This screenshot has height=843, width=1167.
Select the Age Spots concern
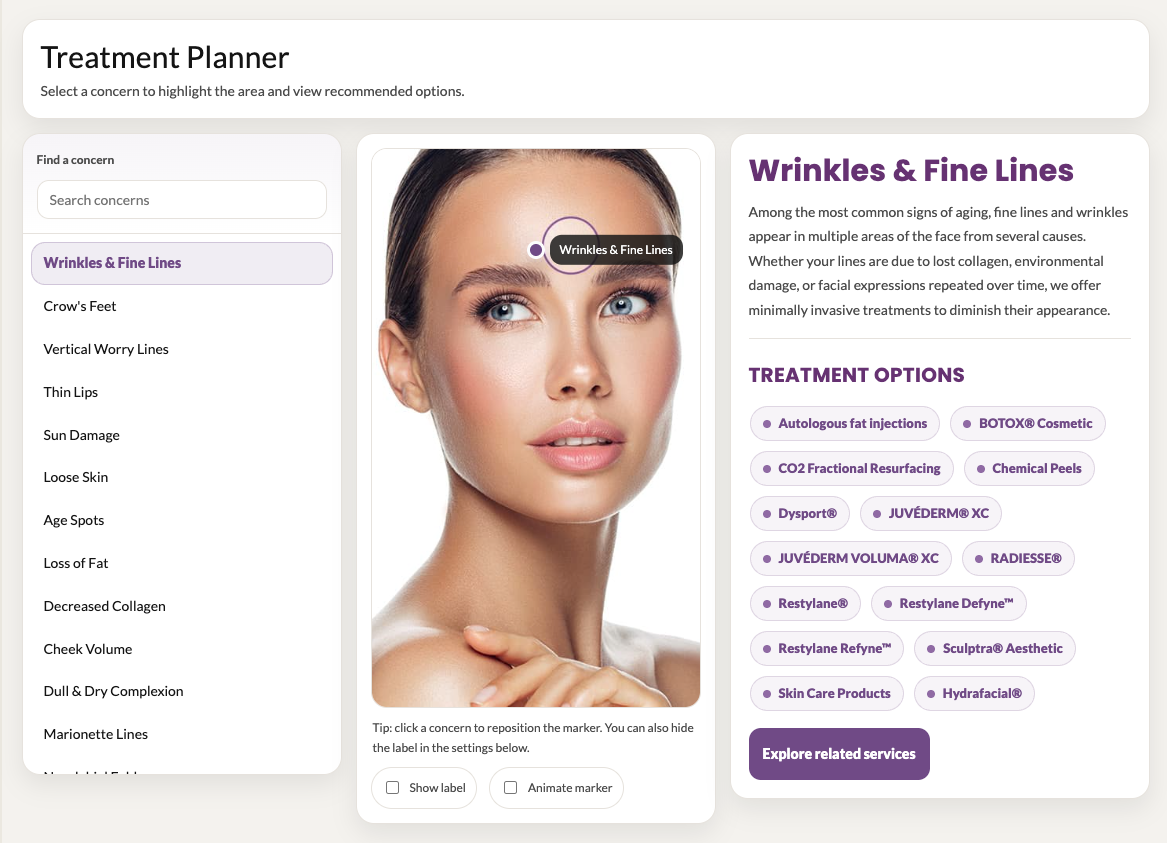coord(71,520)
